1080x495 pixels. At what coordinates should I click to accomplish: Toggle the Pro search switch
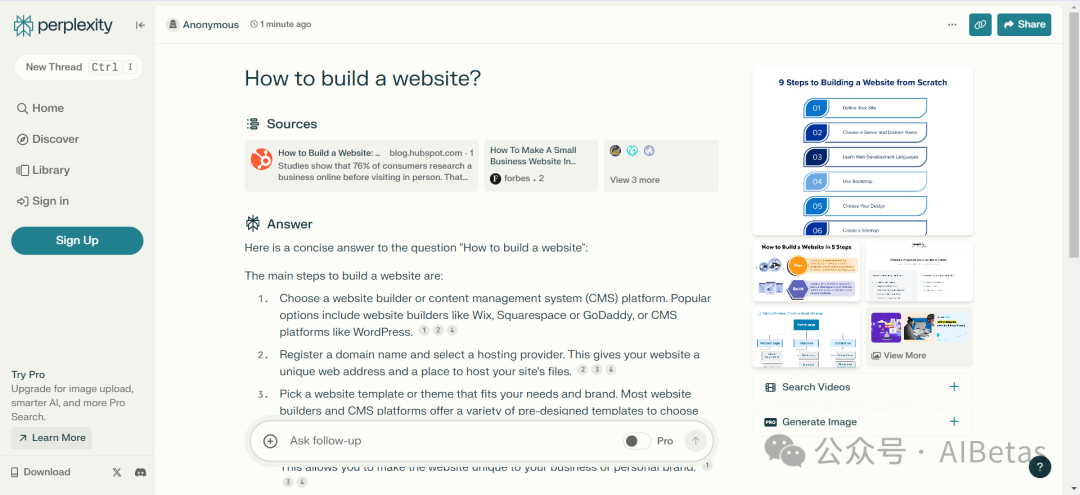pyautogui.click(x=635, y=441)
